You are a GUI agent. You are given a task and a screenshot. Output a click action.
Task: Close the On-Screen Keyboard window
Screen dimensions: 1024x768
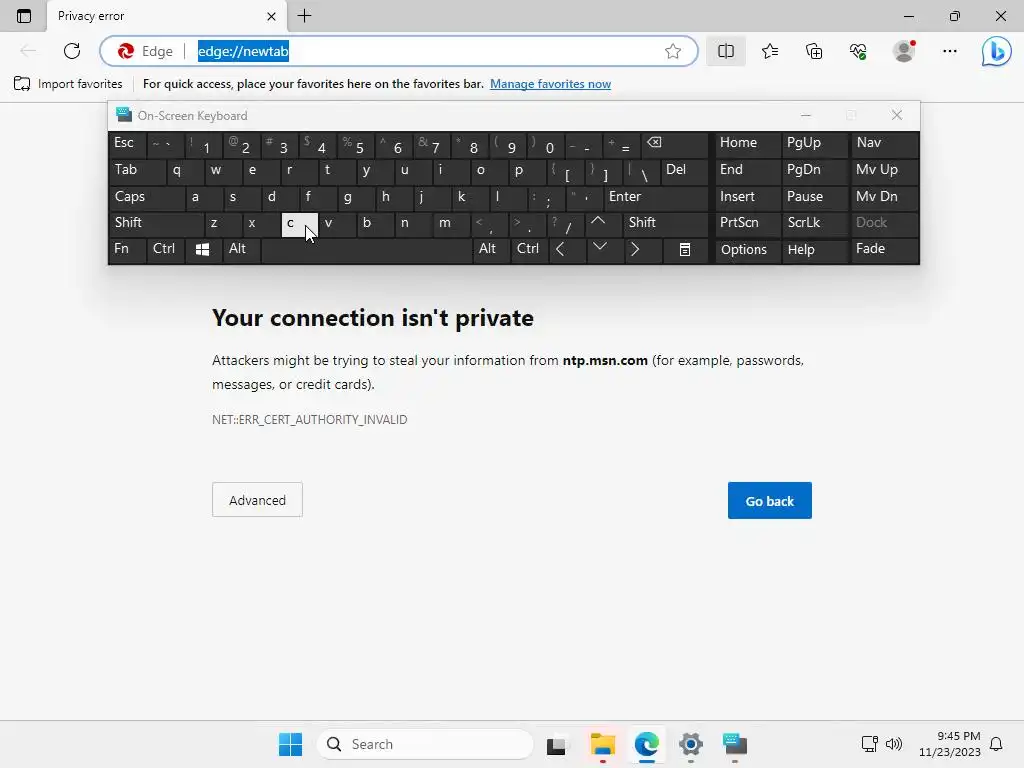(897, 116)
